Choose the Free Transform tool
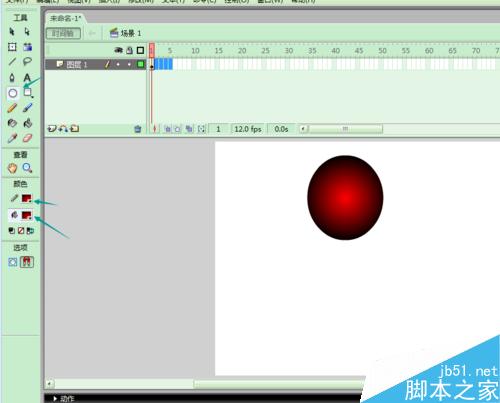The width and height of the screenshot is (500, 403). point(12,47)
